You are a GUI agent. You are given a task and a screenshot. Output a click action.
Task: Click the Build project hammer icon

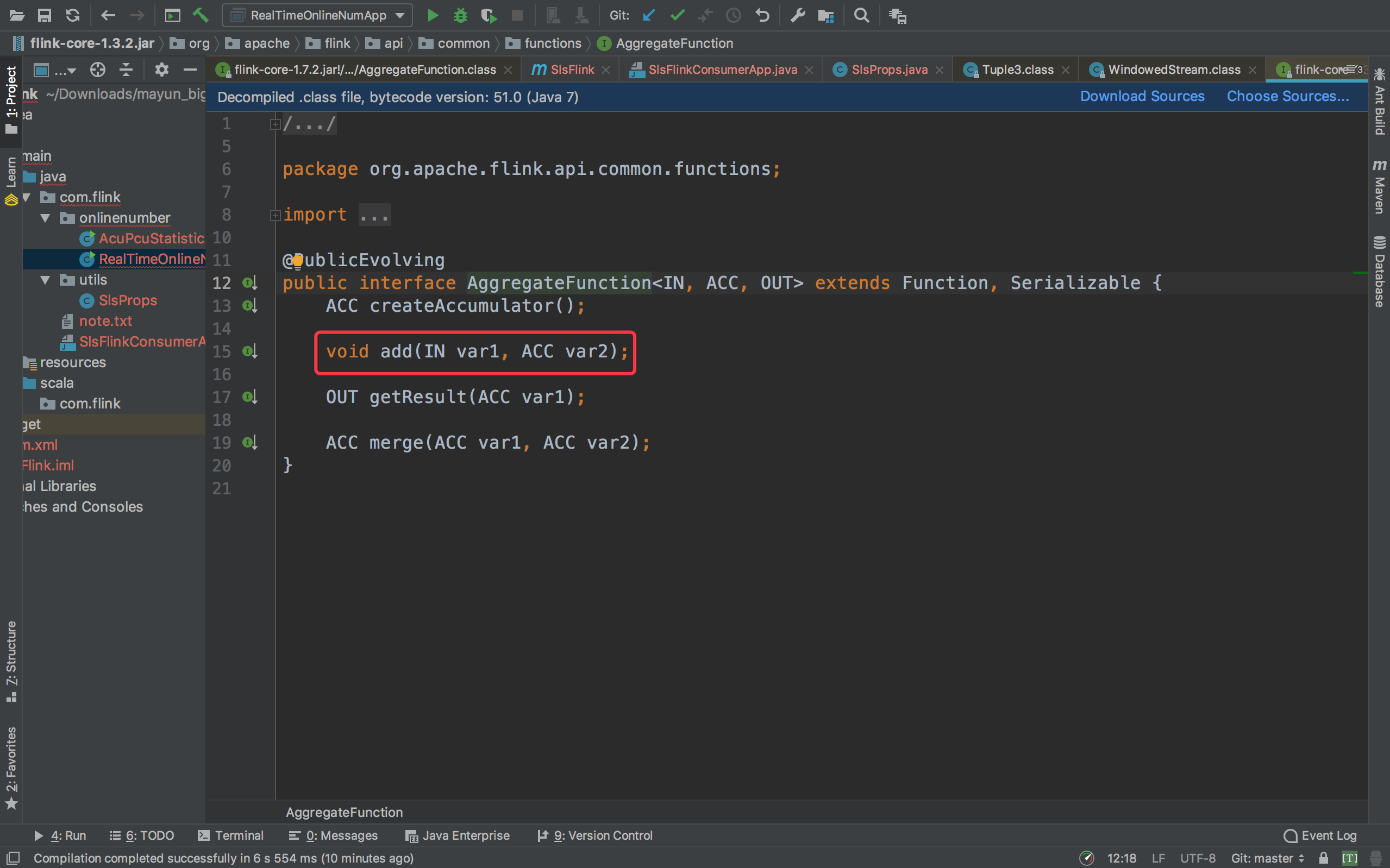point(200,16)
